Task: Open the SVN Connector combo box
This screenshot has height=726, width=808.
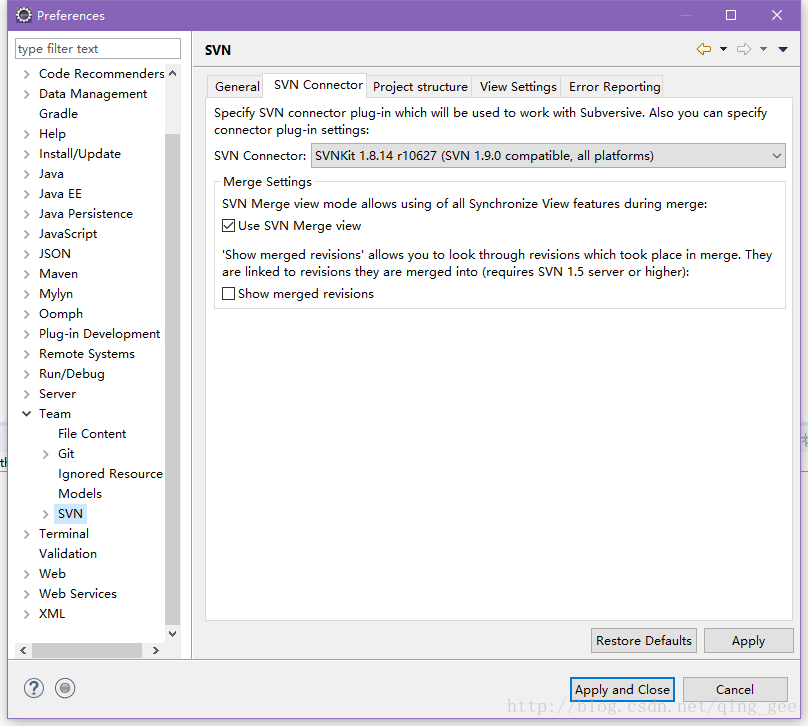Action: (548, 156)
